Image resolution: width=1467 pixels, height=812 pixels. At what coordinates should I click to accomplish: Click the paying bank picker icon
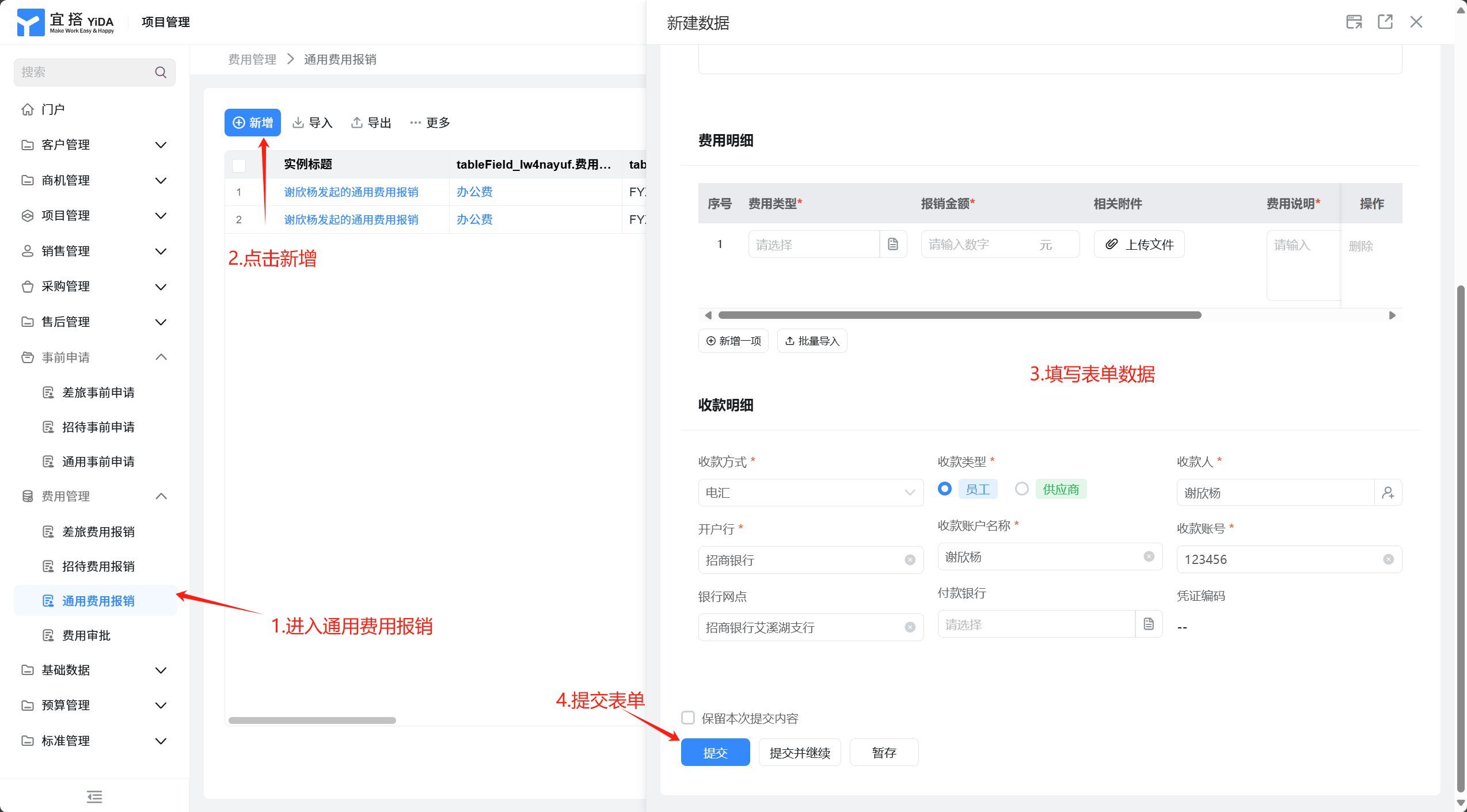tap(1149, 624)
